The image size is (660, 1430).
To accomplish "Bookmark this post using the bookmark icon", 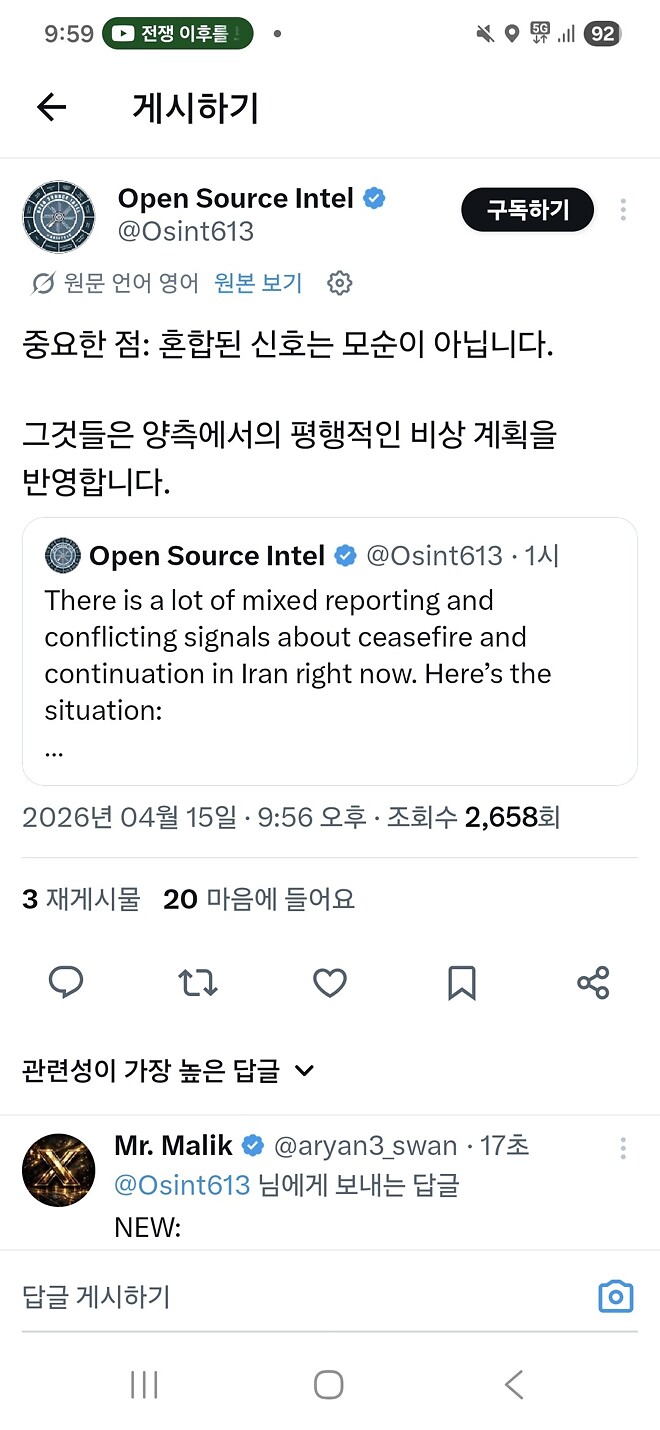I will [461, 983].
